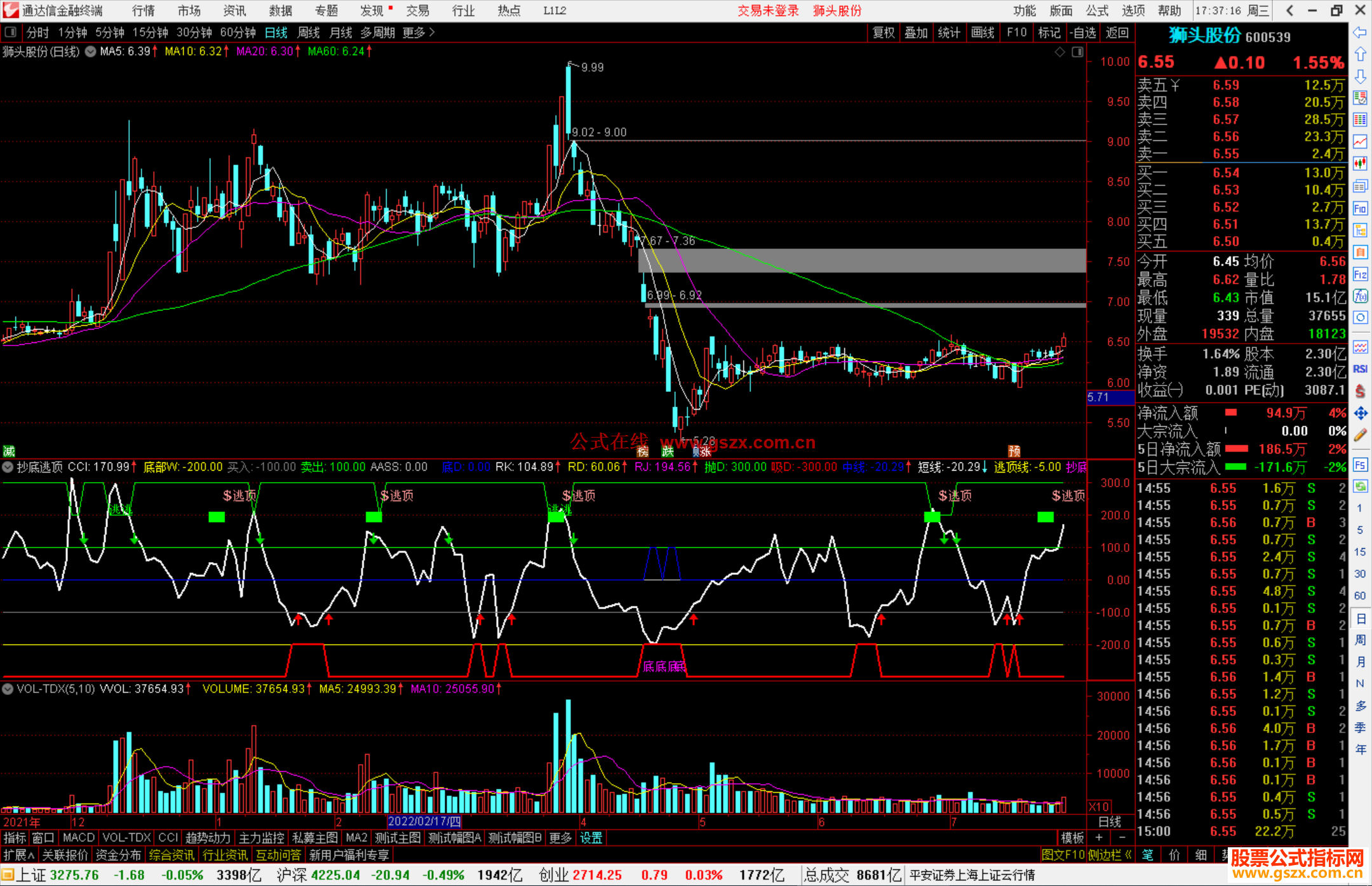Open the f(x) formula icon
Screen dimensions: 1372x886
pyautogui.click(x=1360, y=296)
